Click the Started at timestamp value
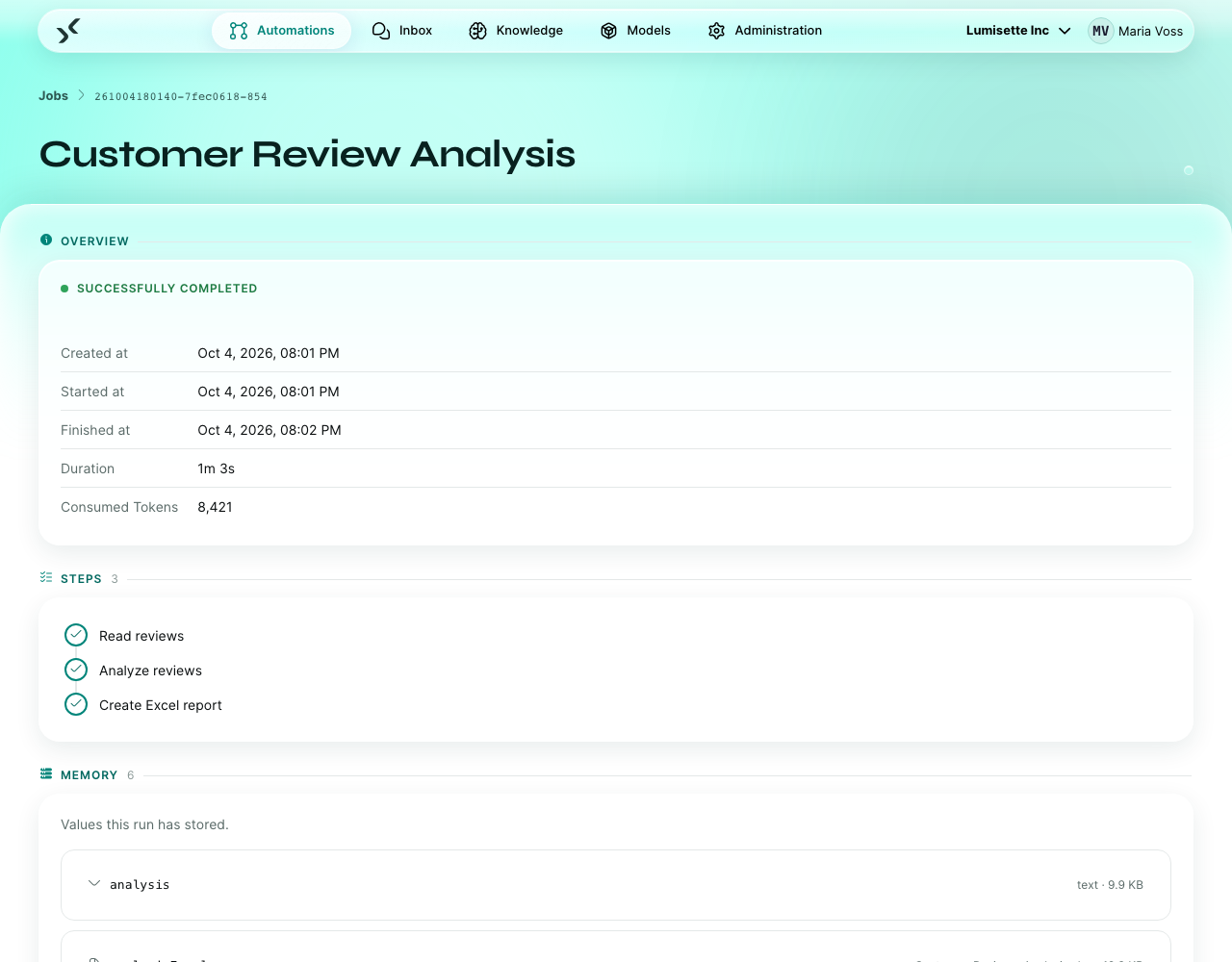This screenshot has width=1232, height=962. coord(269,392)
